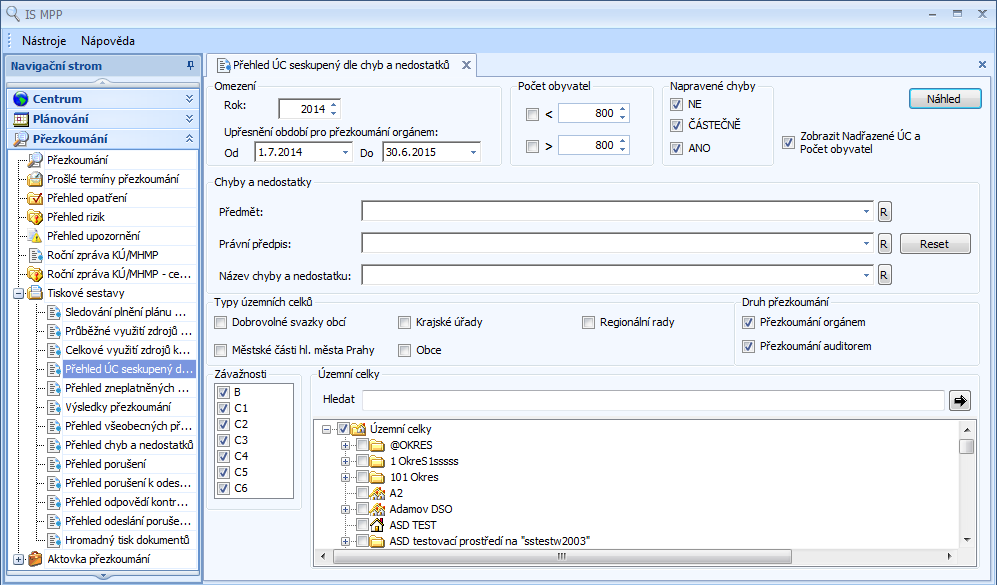The image size is (997, 585).
Task: Click the A2 houses icon
Action: pyautogui.click(x=378, y=493)
